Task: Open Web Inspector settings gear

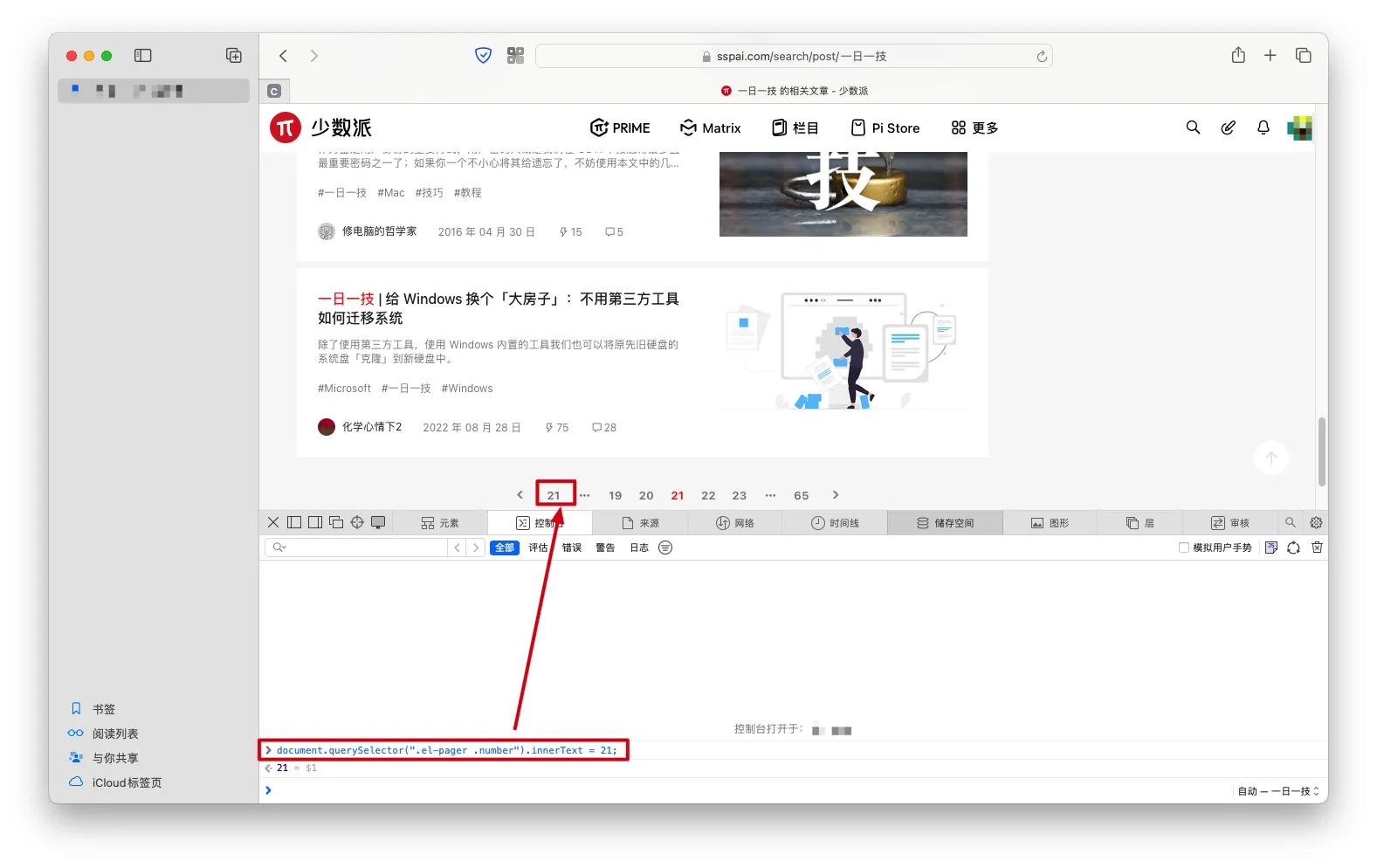Action: [x=1316, y=522]
